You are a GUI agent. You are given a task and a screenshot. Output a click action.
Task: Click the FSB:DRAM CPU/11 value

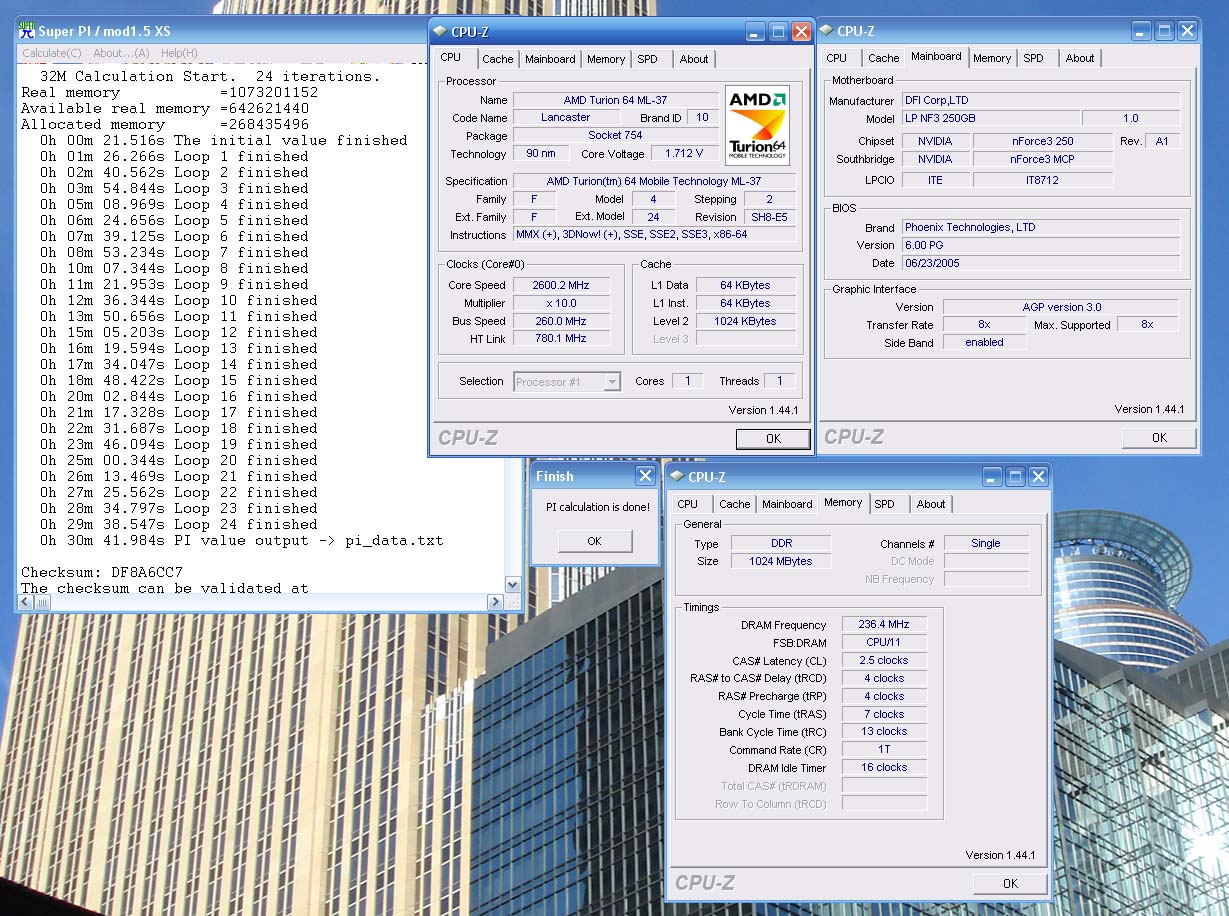[885, 643]
